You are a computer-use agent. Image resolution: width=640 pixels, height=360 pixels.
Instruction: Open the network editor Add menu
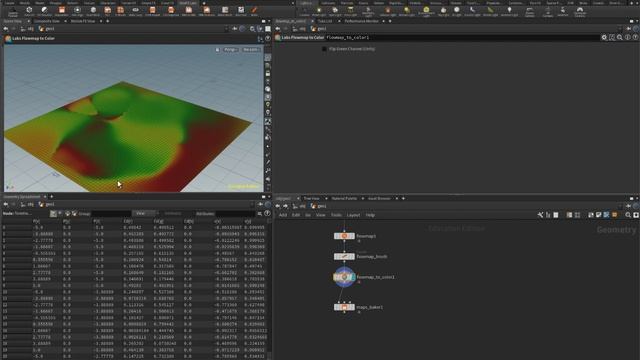283,215
